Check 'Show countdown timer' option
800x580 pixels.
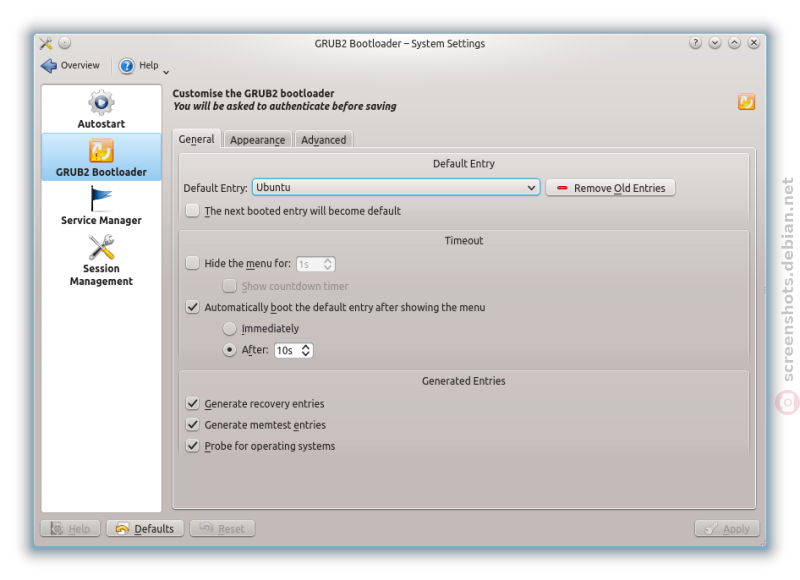tap(230, 286)
